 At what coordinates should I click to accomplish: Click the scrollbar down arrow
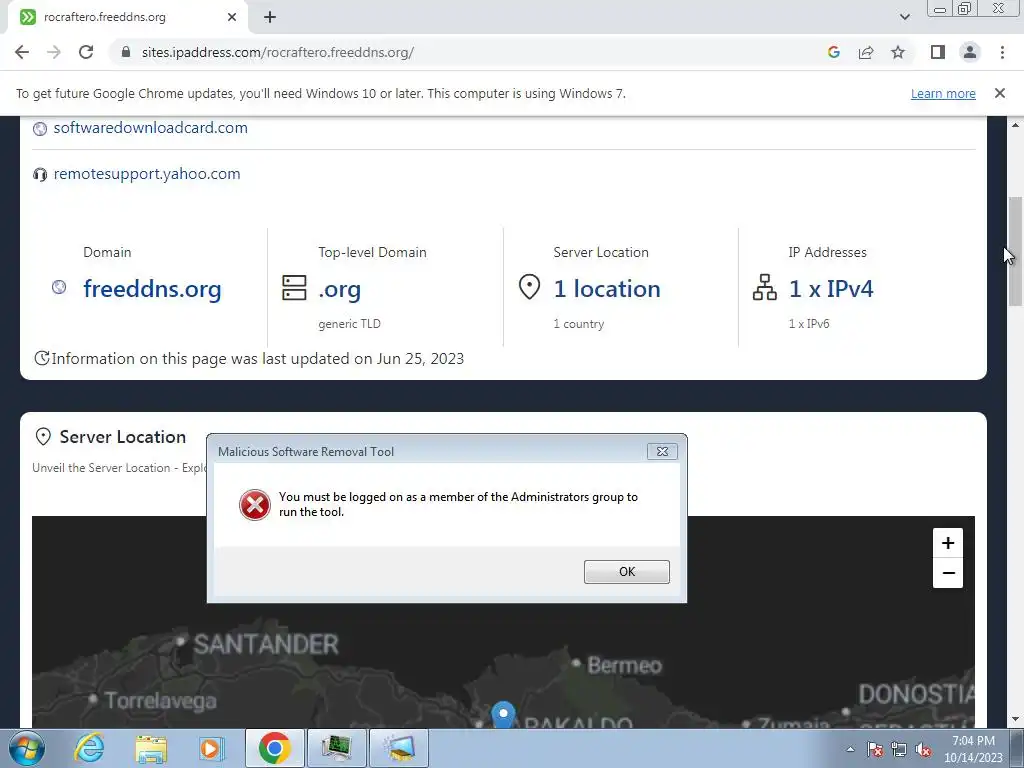click(x=1015, y=720)
